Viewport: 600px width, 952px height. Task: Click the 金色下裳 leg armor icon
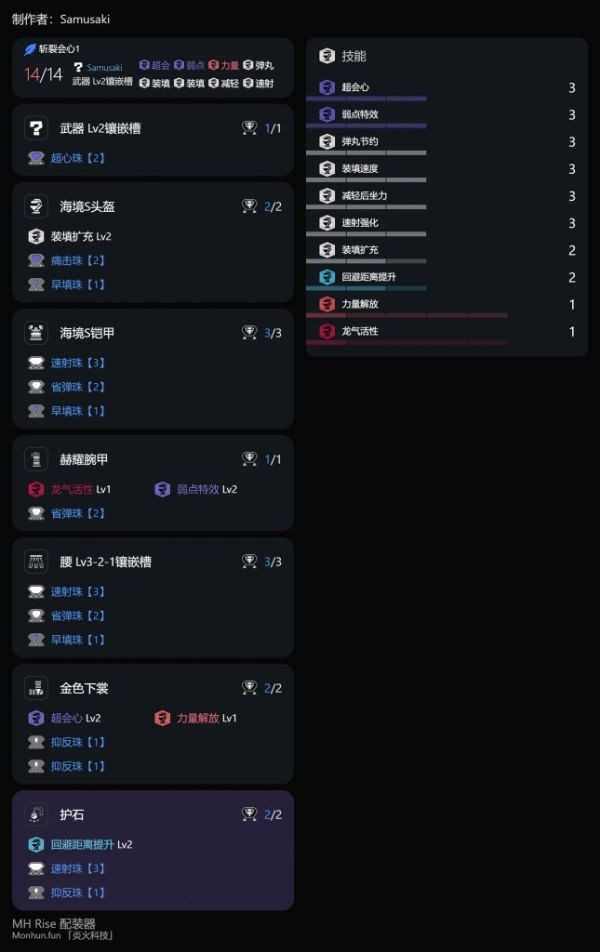click(36, 688)
